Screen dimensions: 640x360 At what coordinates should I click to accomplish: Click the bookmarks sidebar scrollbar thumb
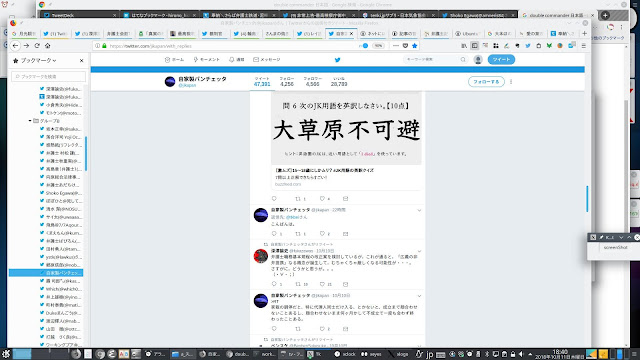[x=86, y=153]
